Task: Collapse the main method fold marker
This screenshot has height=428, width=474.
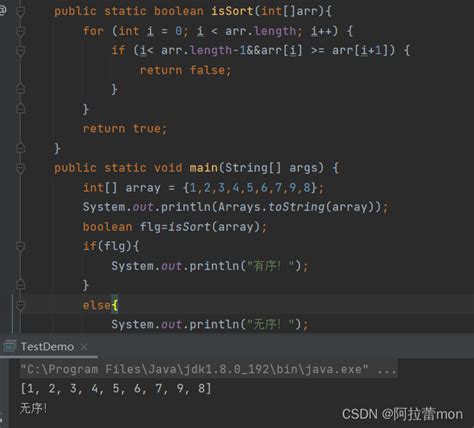Action: [x=20, y=168]
